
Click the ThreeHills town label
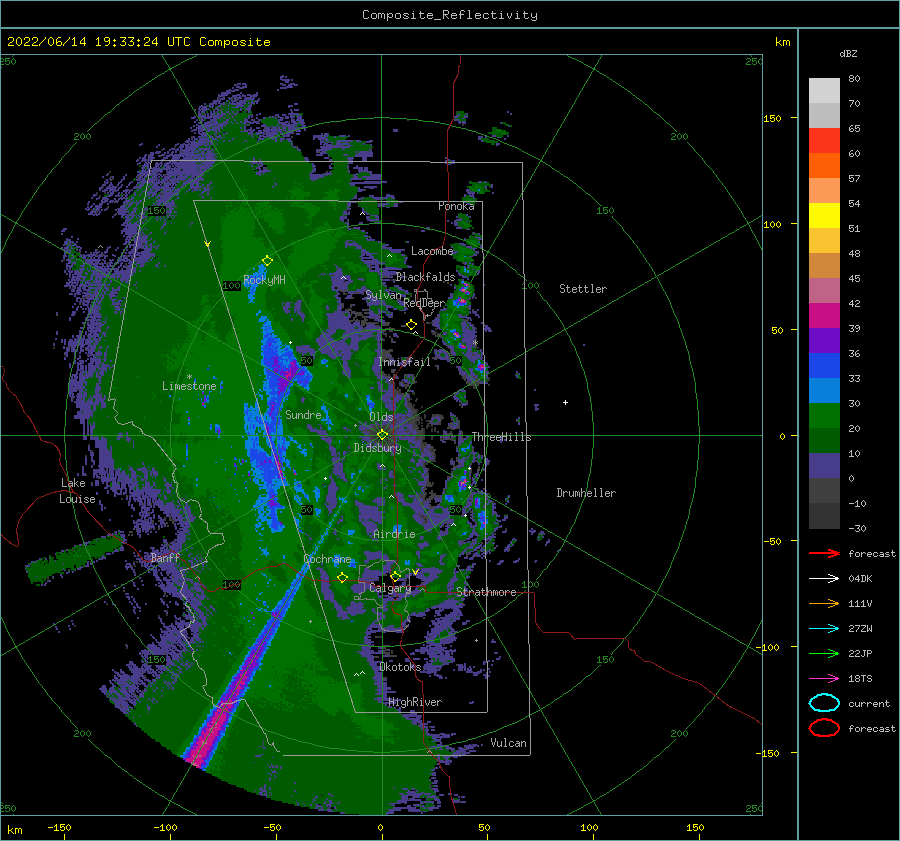501,437
